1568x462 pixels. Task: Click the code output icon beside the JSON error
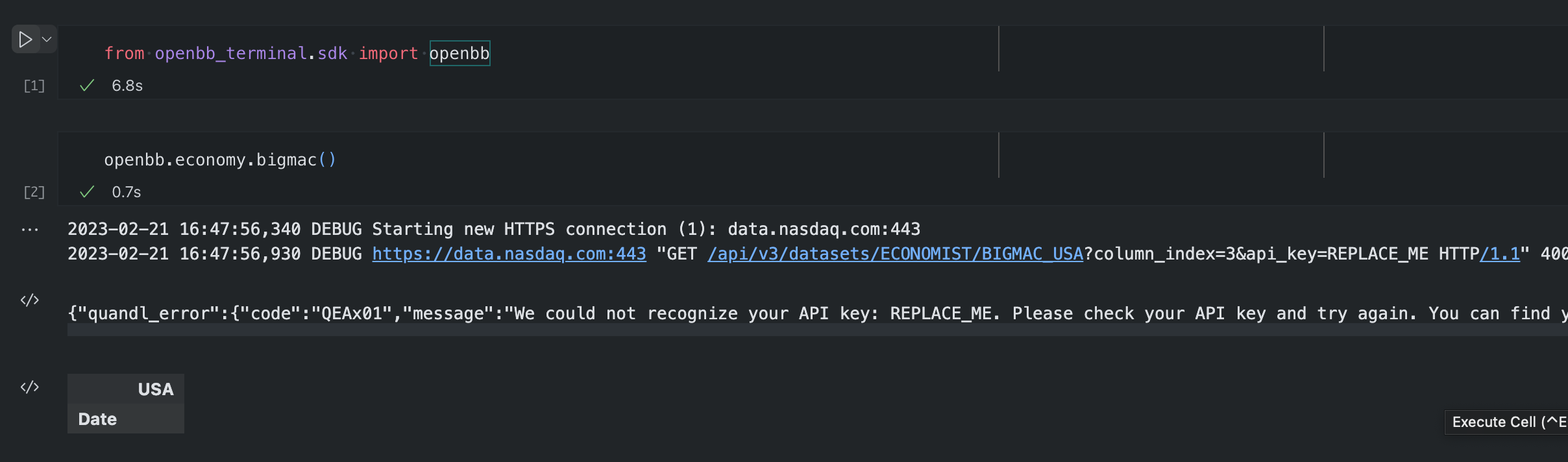[29, 299]
